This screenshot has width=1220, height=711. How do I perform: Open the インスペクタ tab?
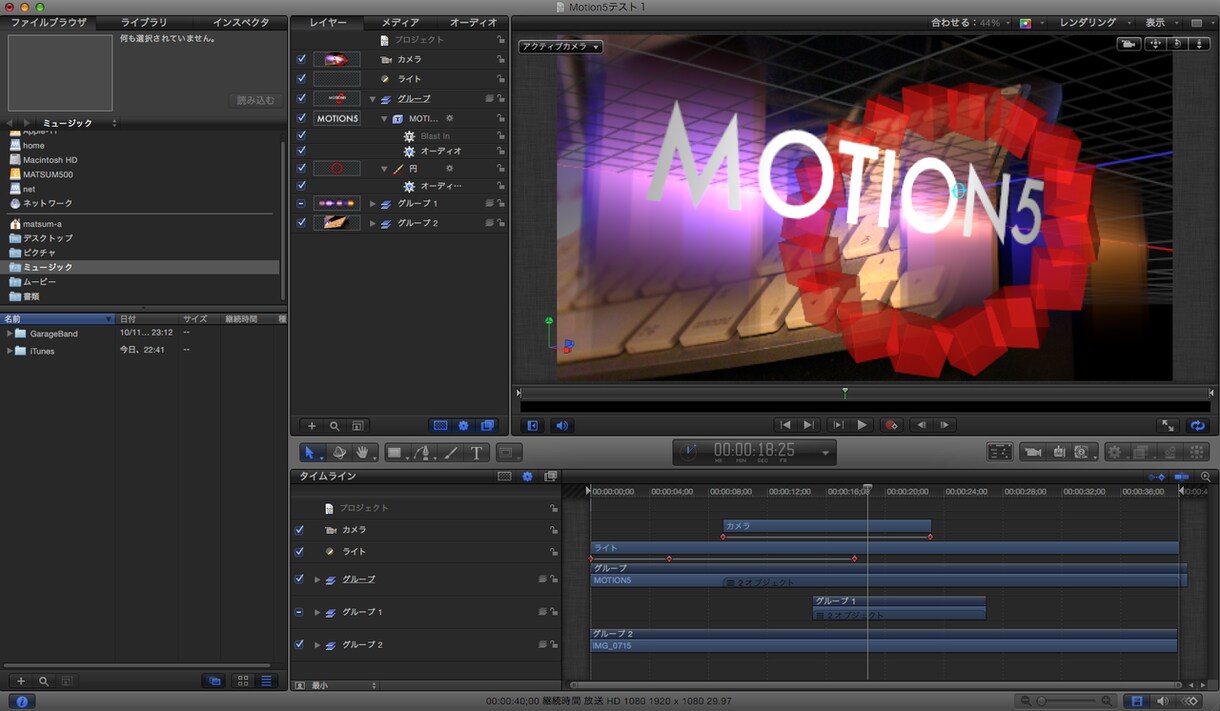[241, 22]
